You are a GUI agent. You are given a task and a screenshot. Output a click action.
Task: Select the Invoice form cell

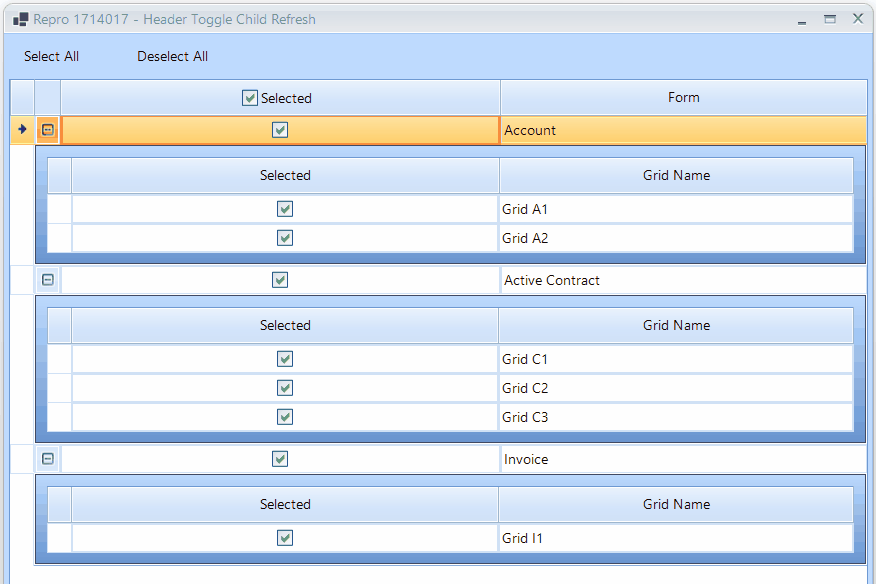coord(683,459)
